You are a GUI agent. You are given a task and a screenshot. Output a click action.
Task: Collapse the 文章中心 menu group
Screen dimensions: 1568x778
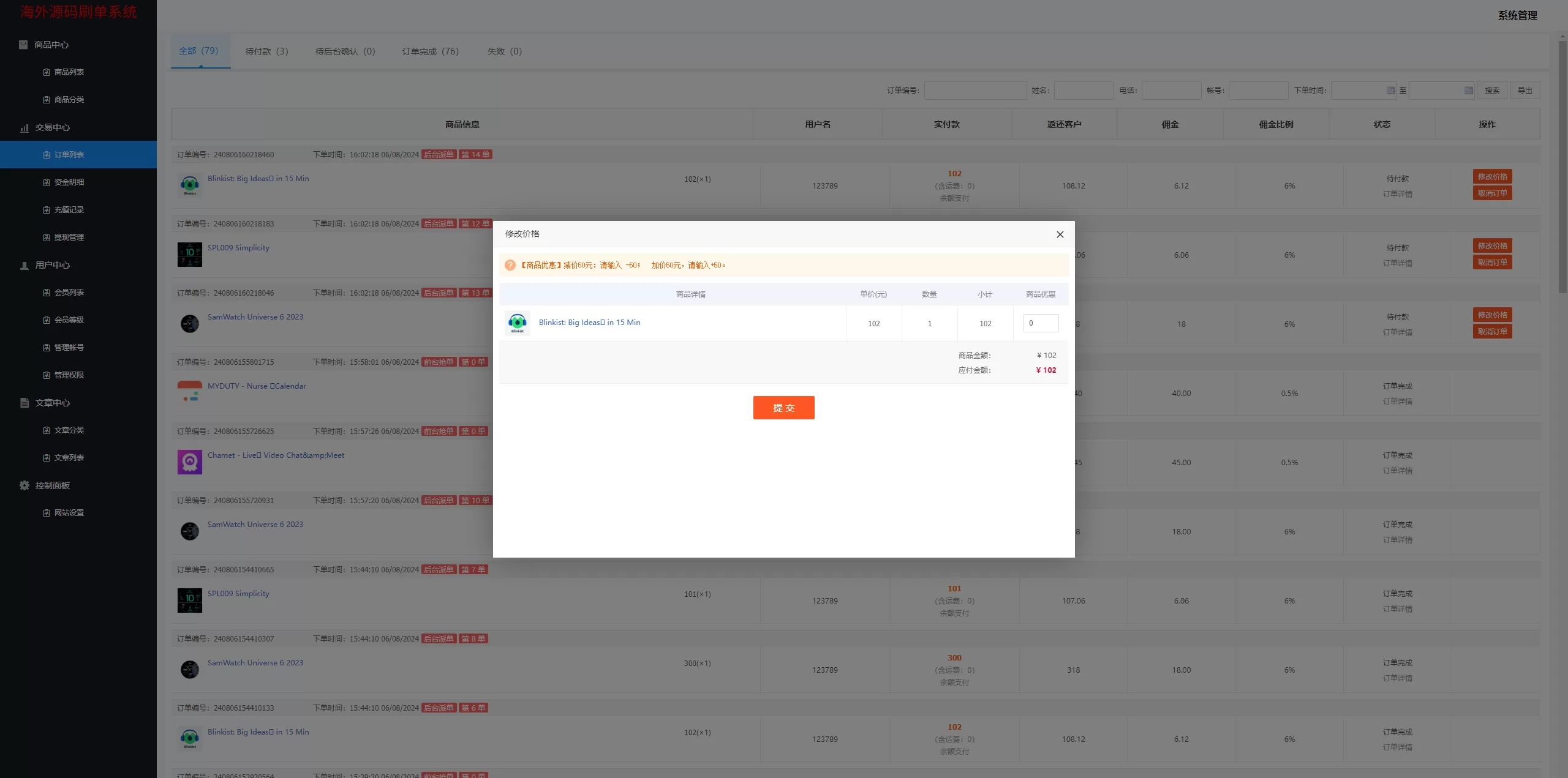(x=52, y=403)
